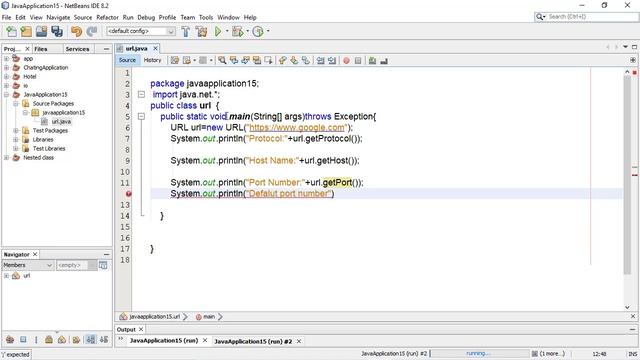Click Show Fields filter icon in Navigator
This screenshot has height=360, width=640.
pos(23,340)
